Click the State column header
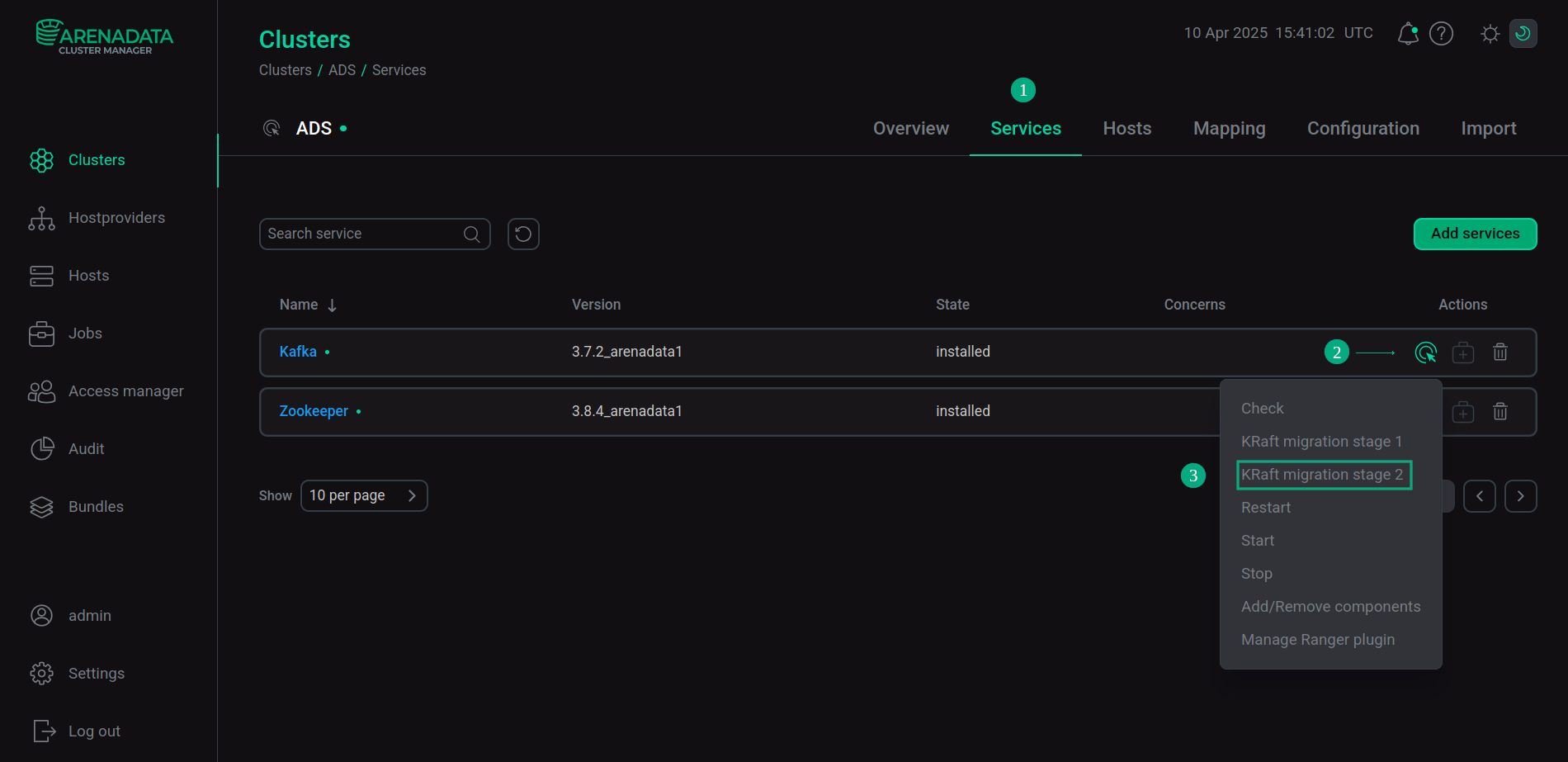Screen dimensions: 1568x762 coord(952,305)
